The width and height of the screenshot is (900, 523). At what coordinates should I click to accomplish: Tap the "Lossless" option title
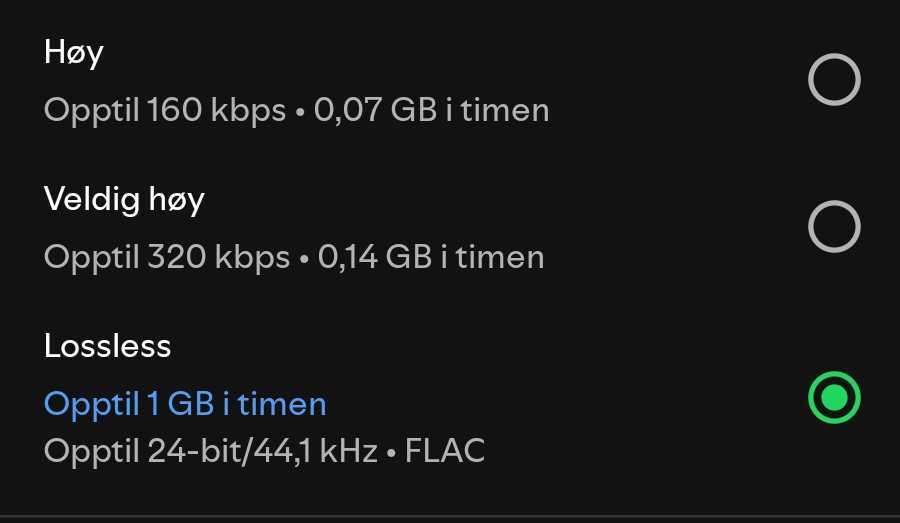108,346
